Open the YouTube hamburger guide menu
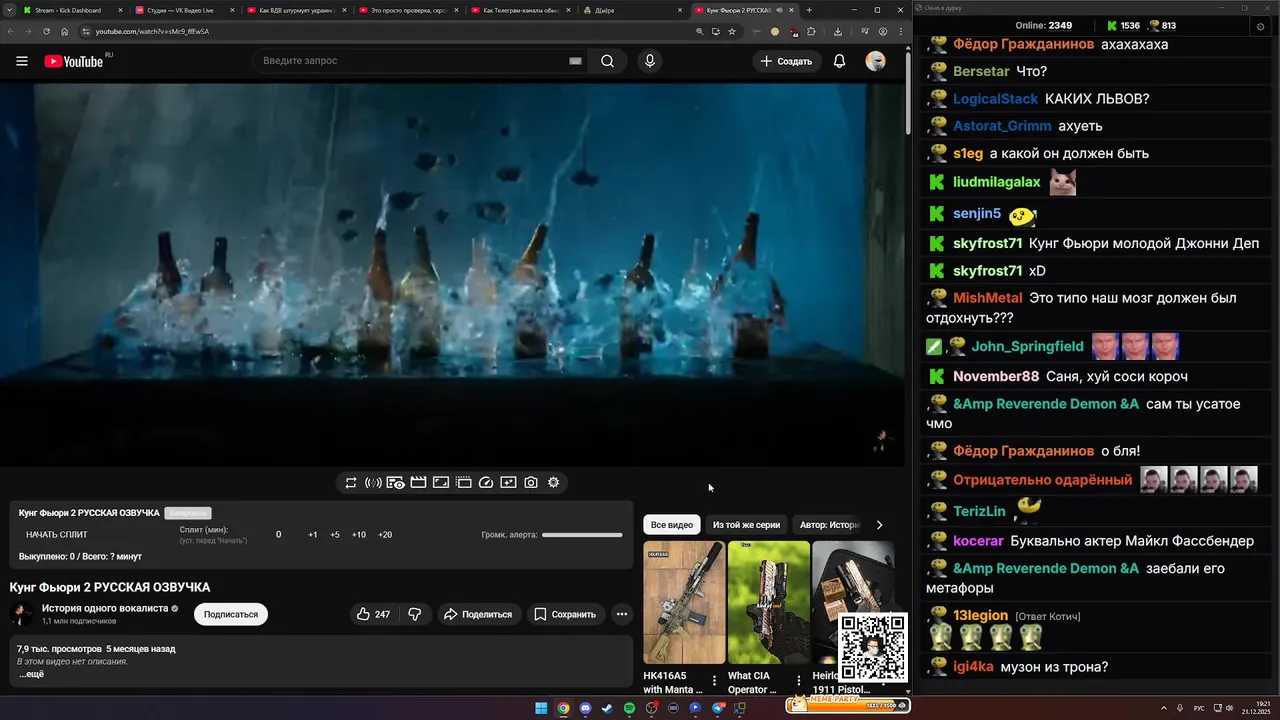This screenshot has height=720, width=1280. (22, 61)
